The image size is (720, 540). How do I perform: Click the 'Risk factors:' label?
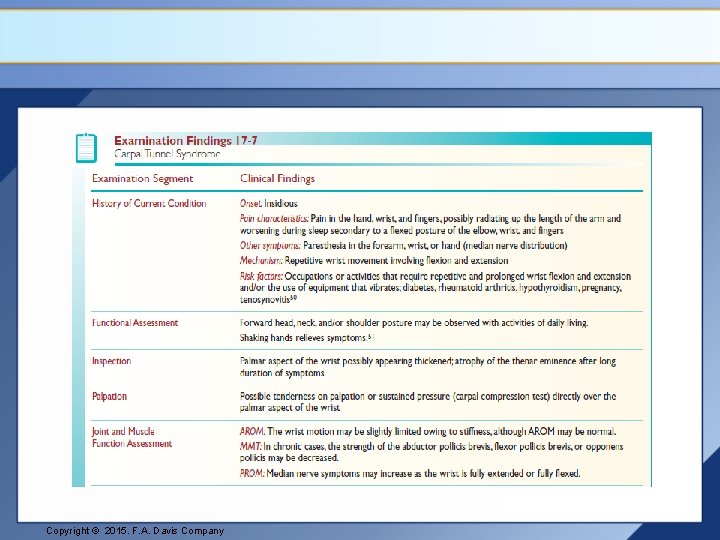click(261, 276)
